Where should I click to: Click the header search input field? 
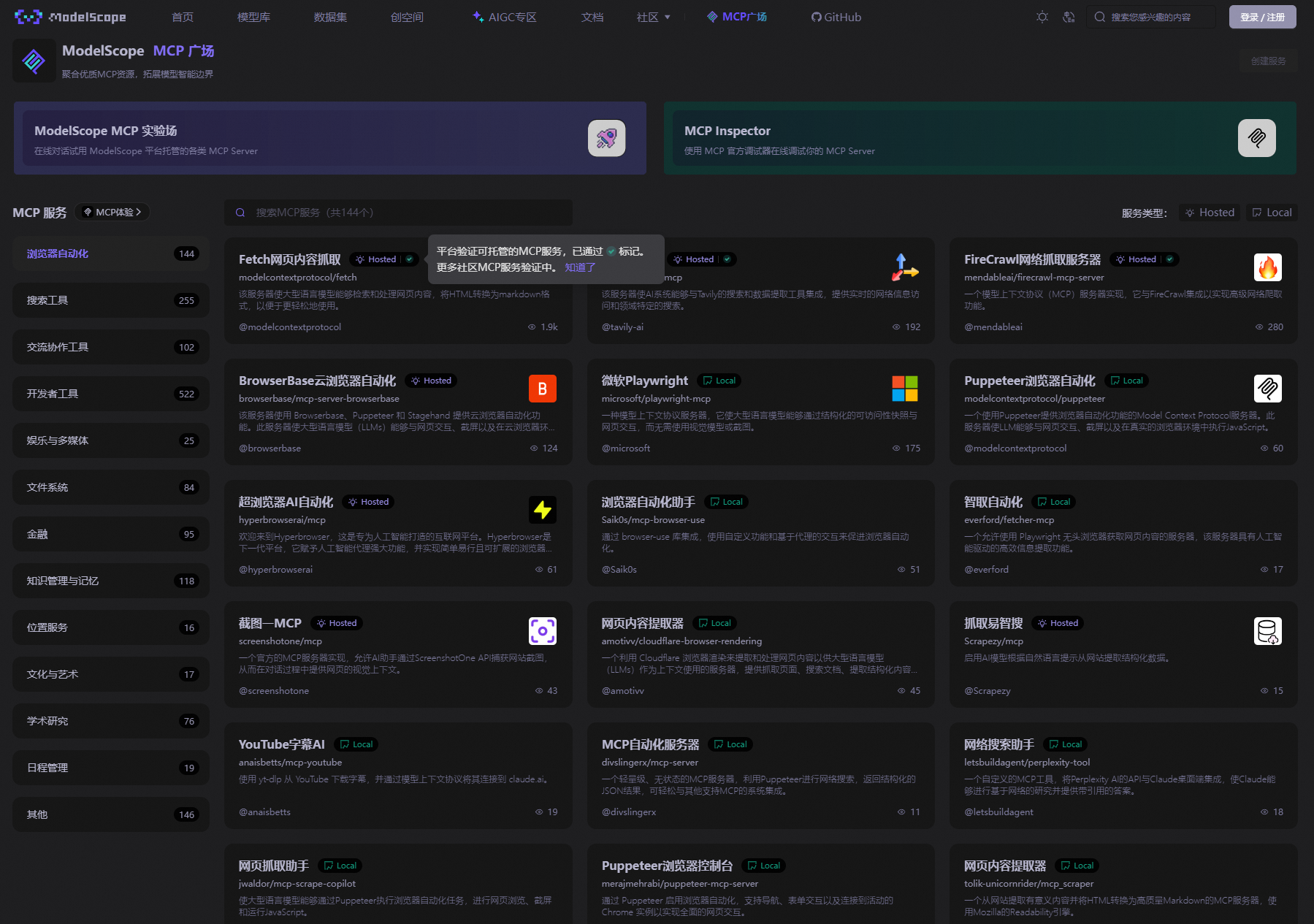(x=1151, y=17)
